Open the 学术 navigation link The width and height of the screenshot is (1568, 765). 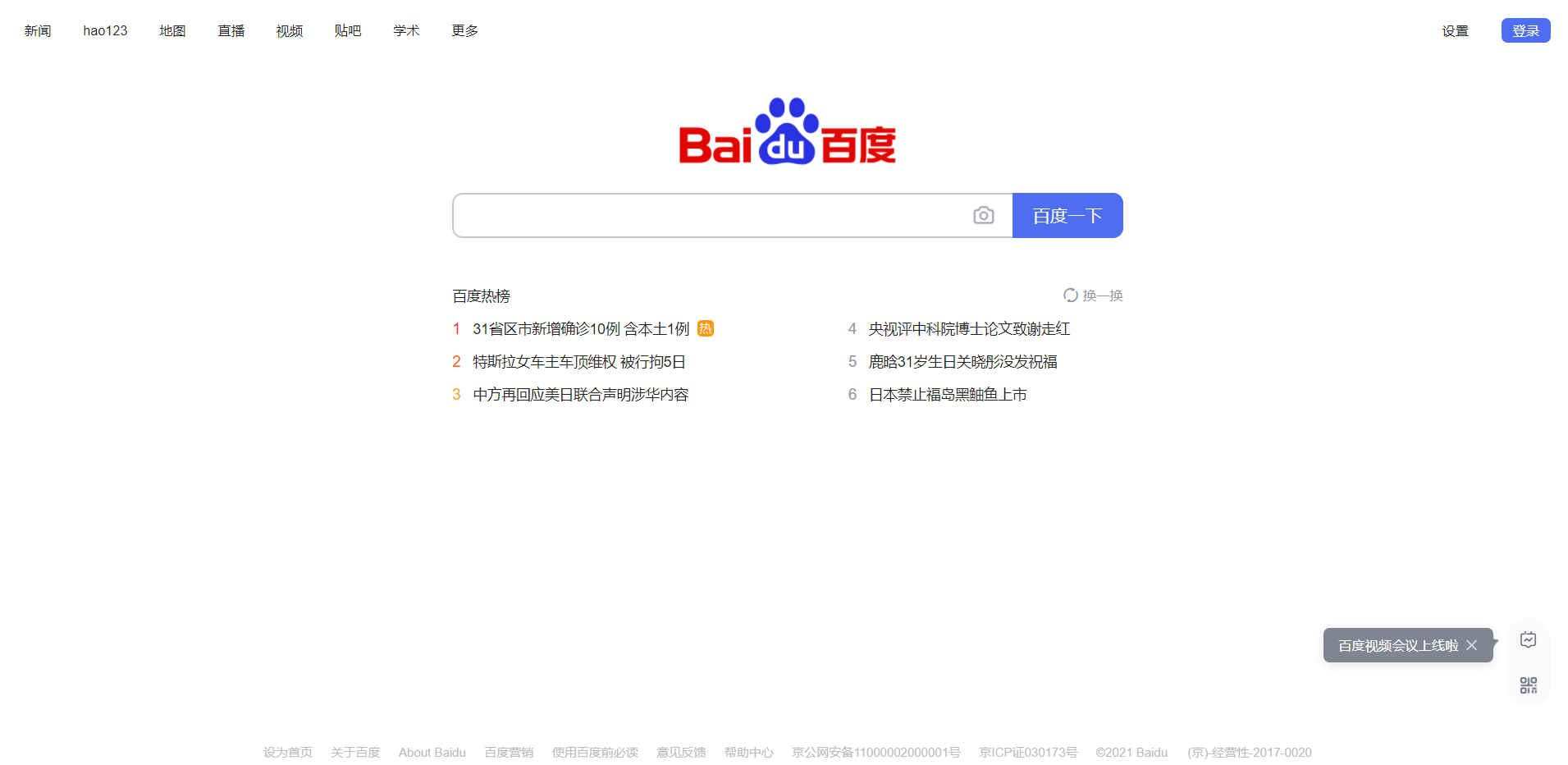pos(406,30)
